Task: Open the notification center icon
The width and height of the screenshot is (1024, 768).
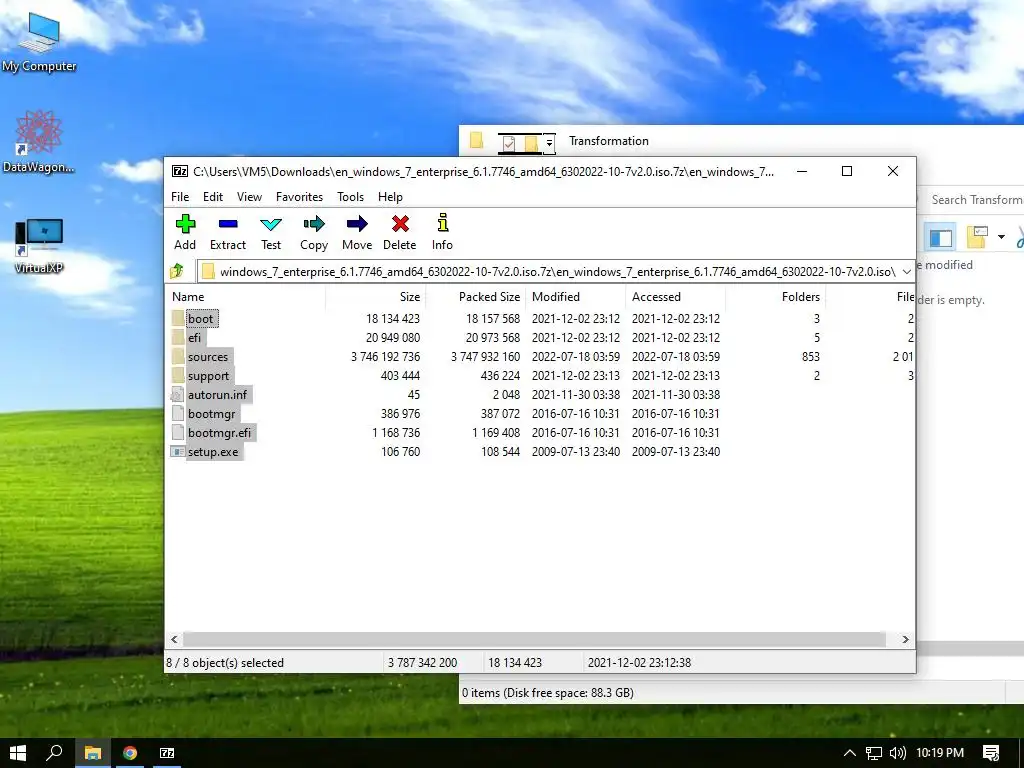Action: [991, 753]
